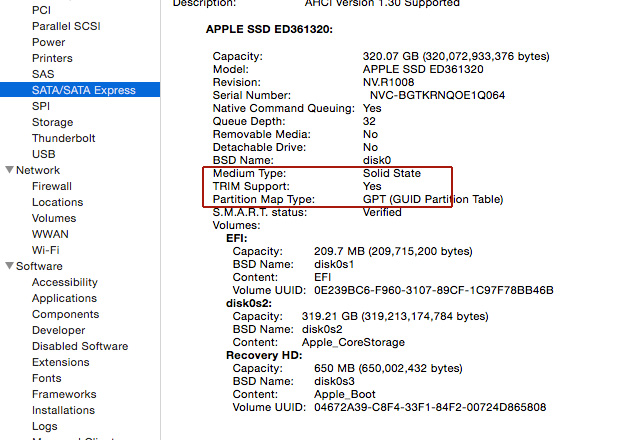Click the BSD Name value disk0
Image resolution: width=634 pixels, height=440 pixels.
pos(377,160)
